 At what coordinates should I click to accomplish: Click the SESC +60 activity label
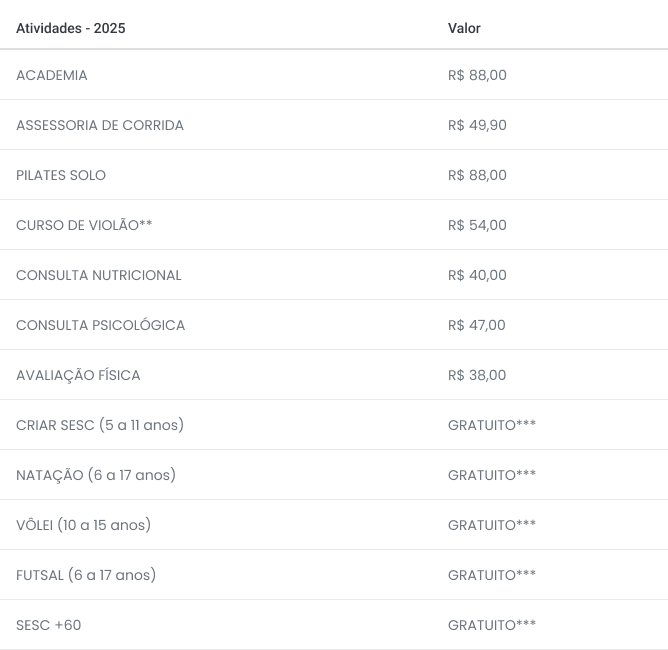click(x=49, y=625)
